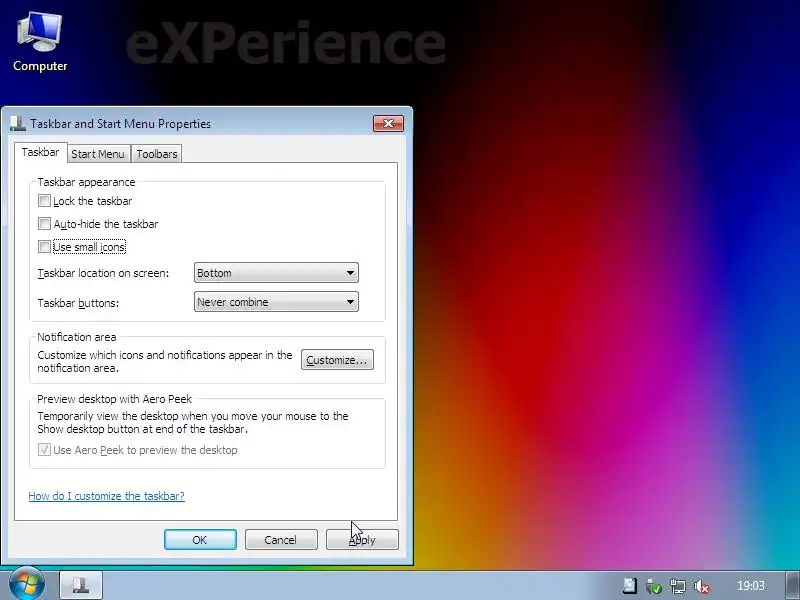The height and width of the screenshot is (600, 800).
Task: Open the Computer desktop icon
Action: pos(40,43)
